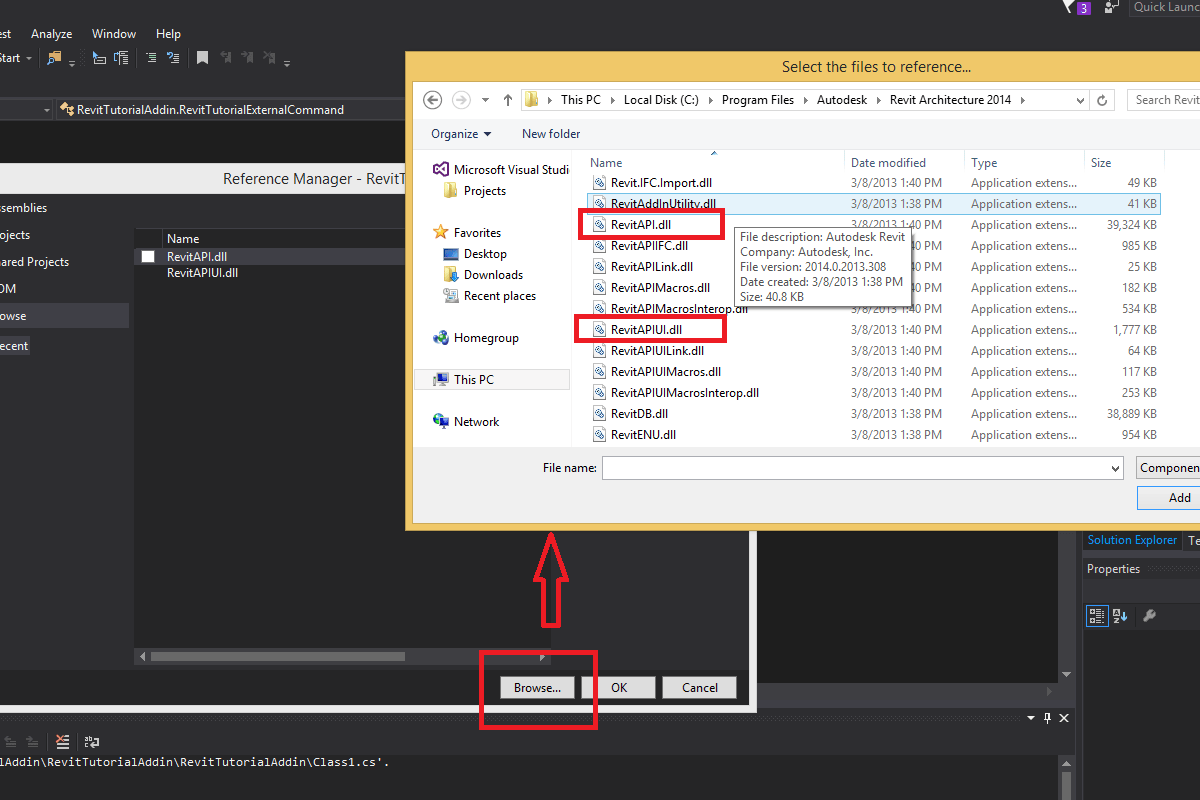Open the Output pane window position dropdown
Screen dimensions: 1200x800
(1032, 718)
